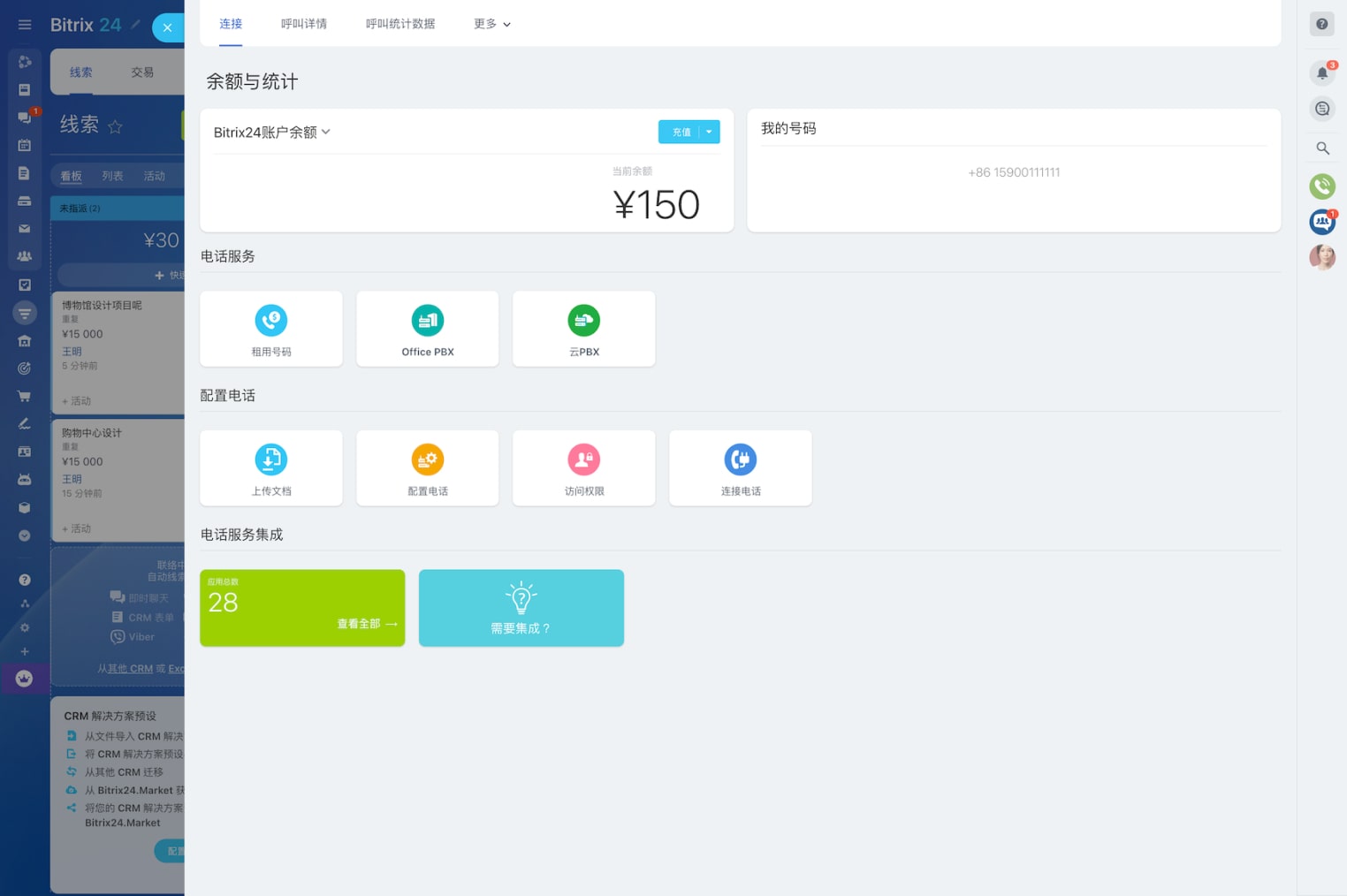The image size is (1347, 896).
Task: Open the 购物中心设计 lead card
Action: (118, 480)
